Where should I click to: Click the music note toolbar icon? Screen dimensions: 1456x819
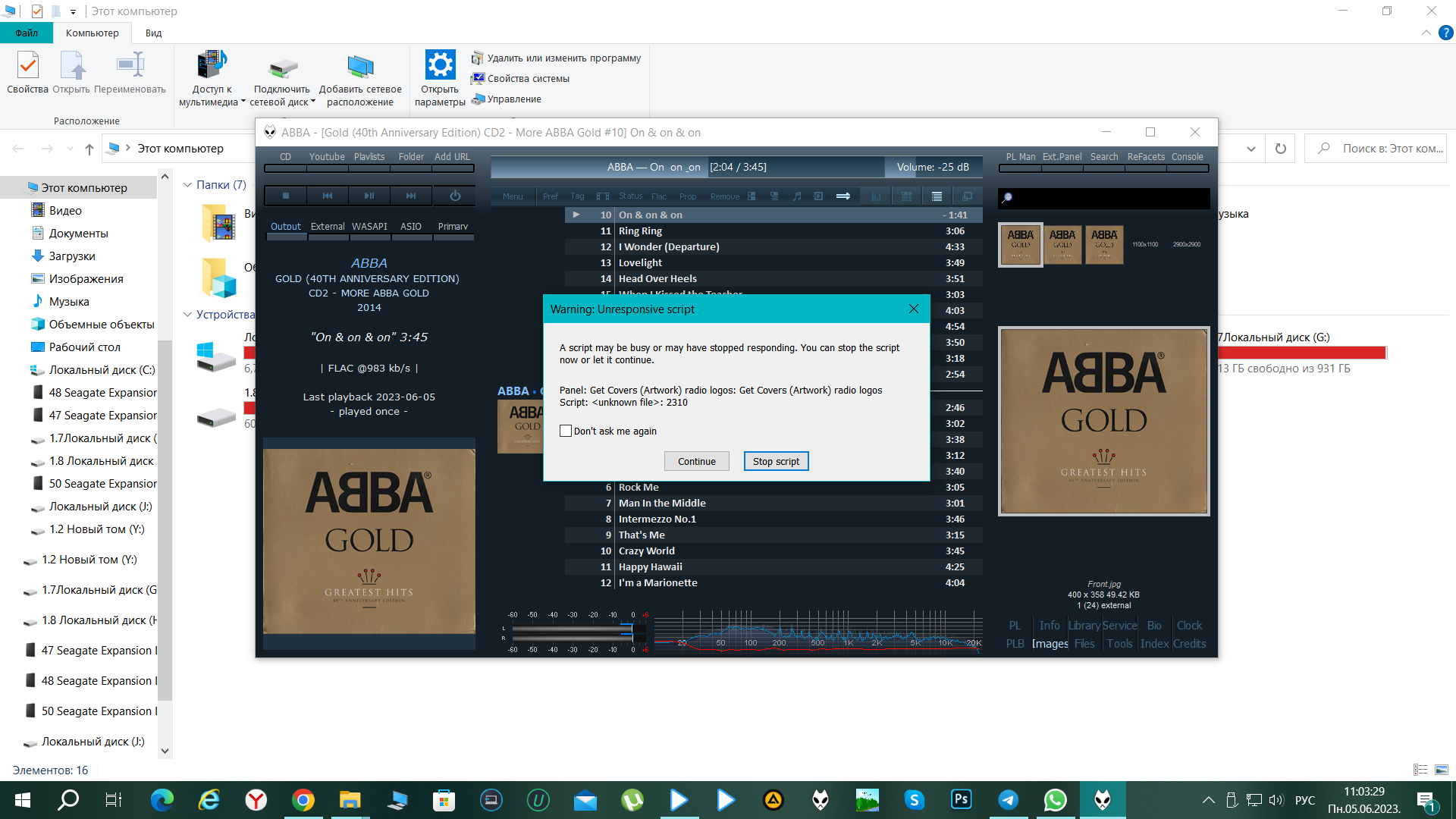click(x=797, y=196)
